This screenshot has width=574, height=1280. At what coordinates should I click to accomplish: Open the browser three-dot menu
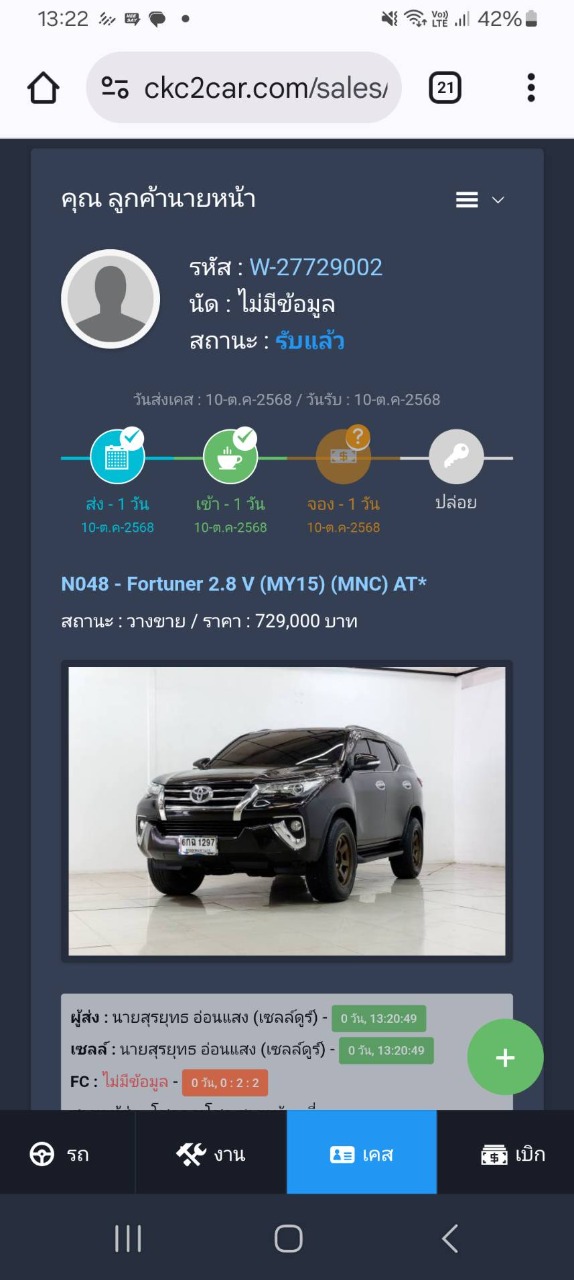(x=531, y=88)
